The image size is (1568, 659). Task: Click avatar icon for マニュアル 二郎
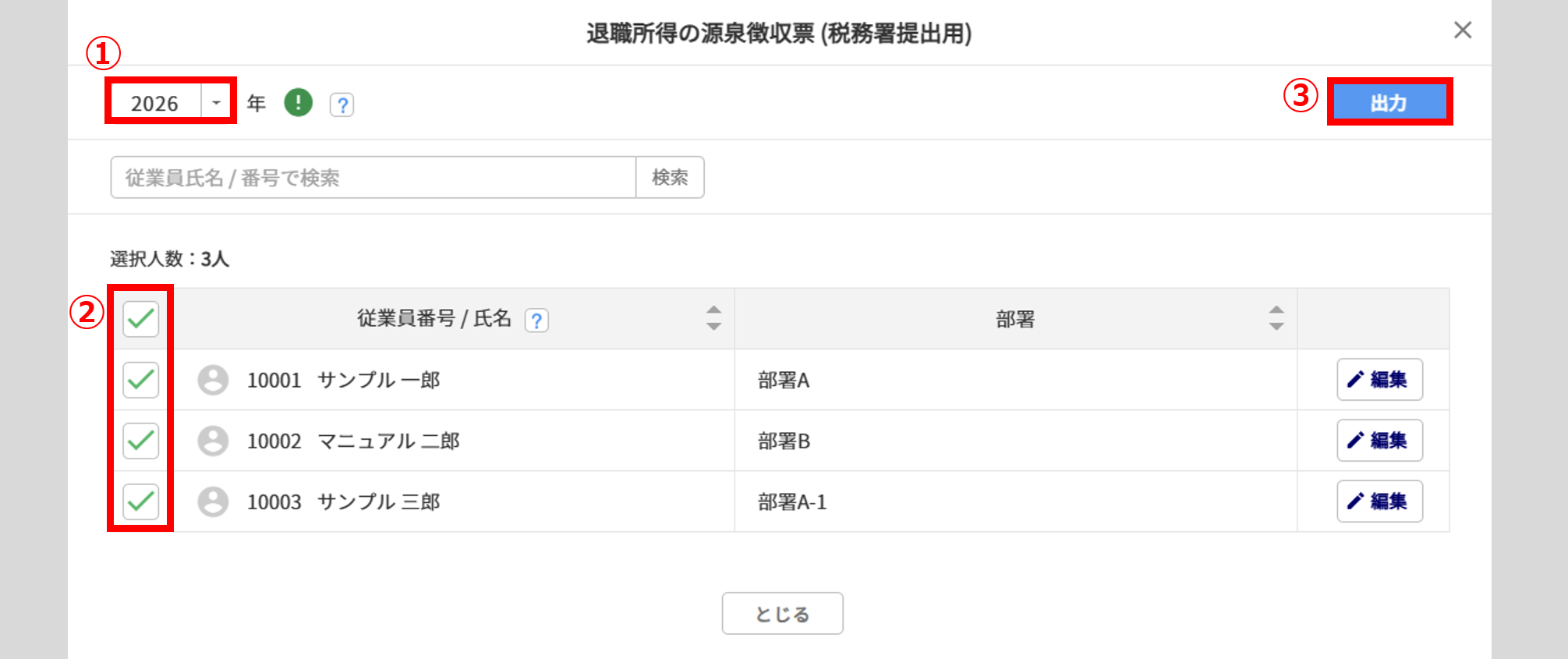click(x=213, y=441)
